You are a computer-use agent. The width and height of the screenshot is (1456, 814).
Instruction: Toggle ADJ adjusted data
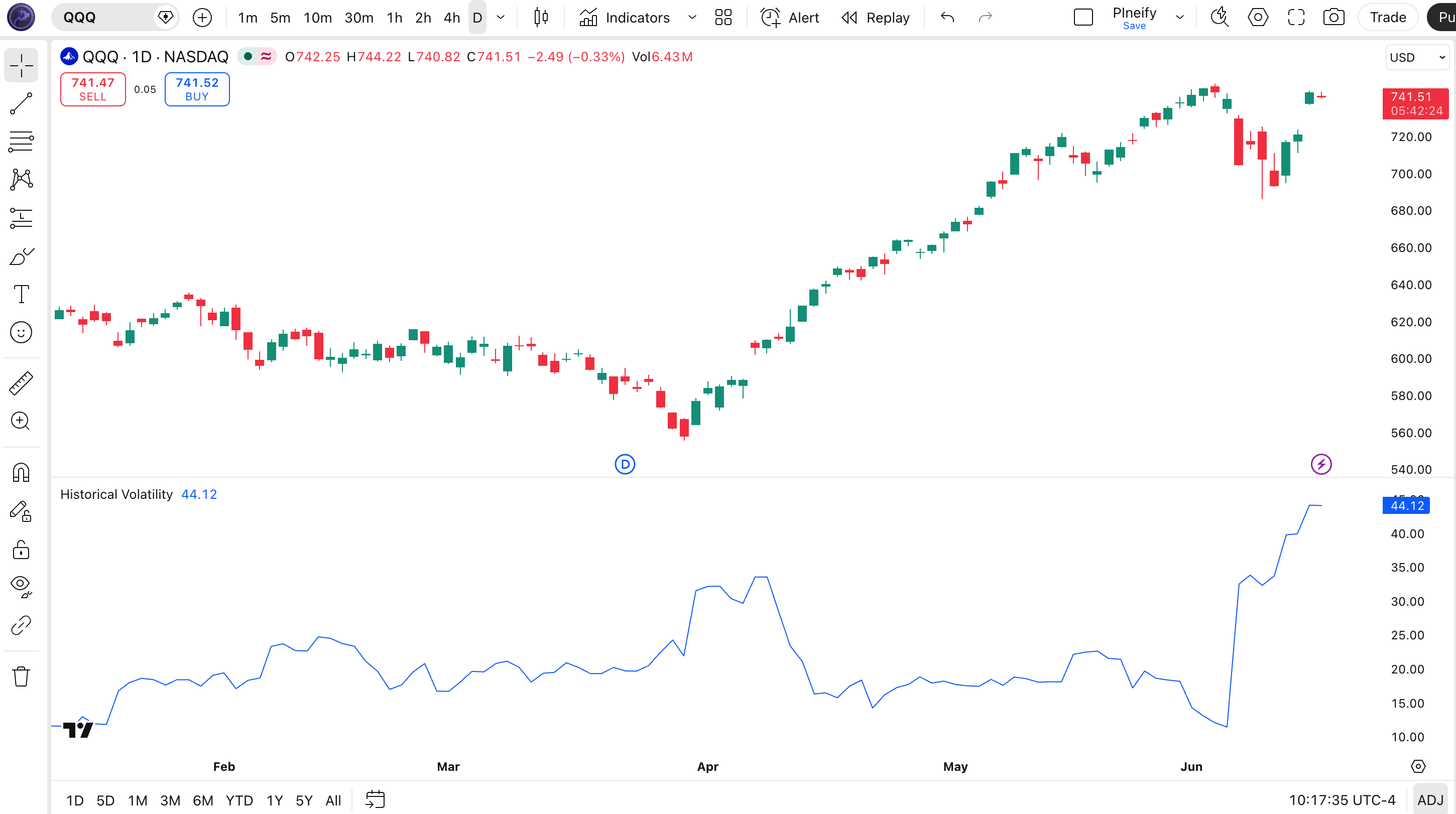pyautogui.click(x=1430, y=800)
